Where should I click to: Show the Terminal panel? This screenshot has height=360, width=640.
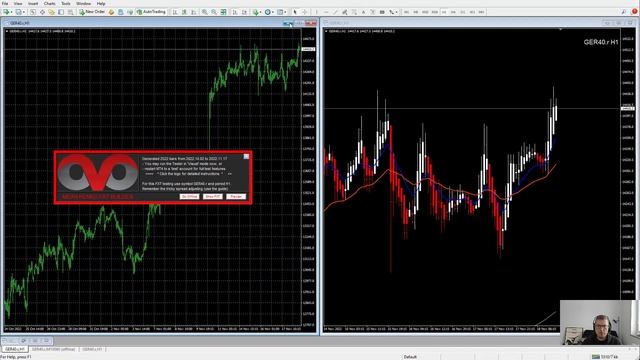tap(61, 12)
